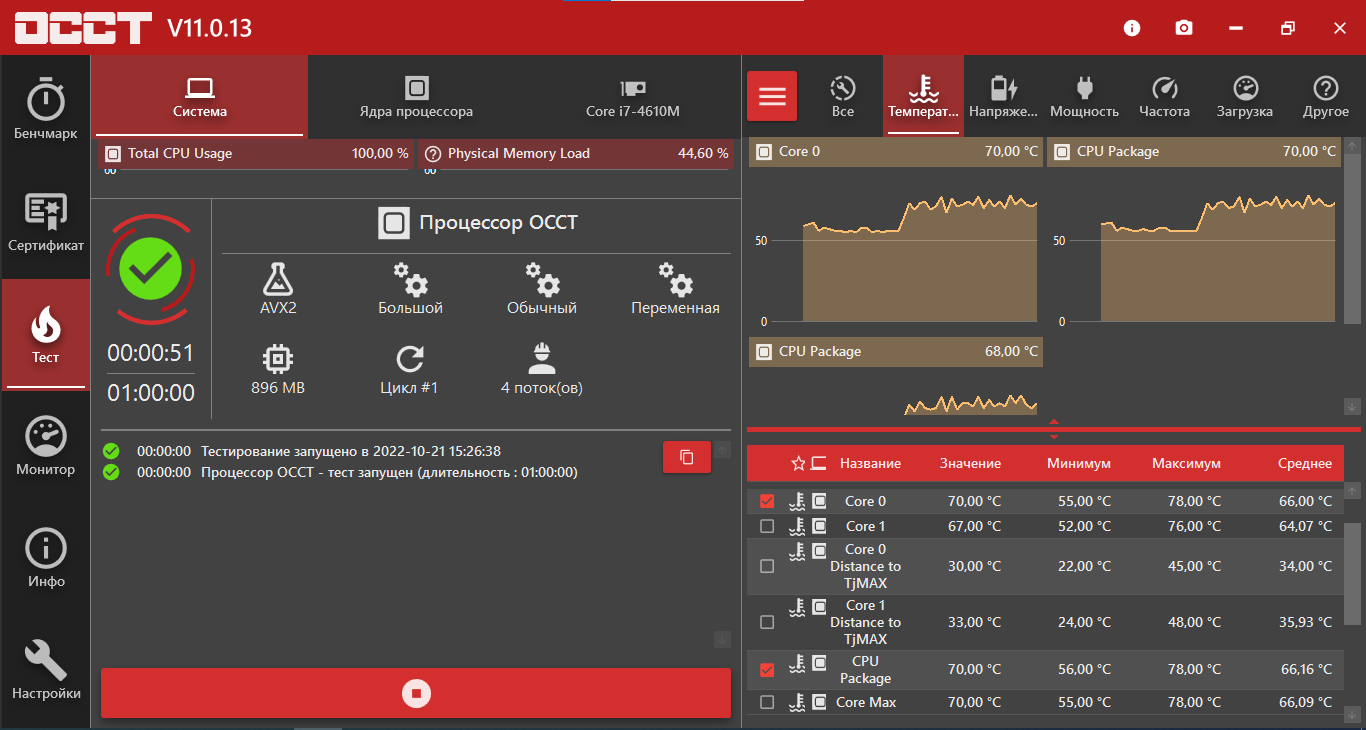
Task: Click the AVX2 flask instruction-set icon
Action: 278,279
